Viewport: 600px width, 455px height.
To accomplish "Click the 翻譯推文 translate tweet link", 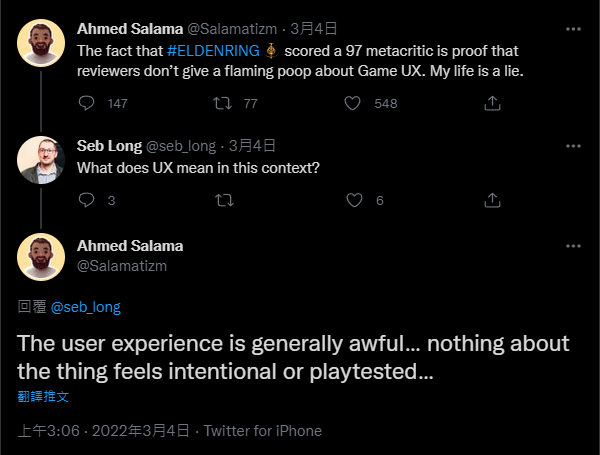I will (43, 397).
